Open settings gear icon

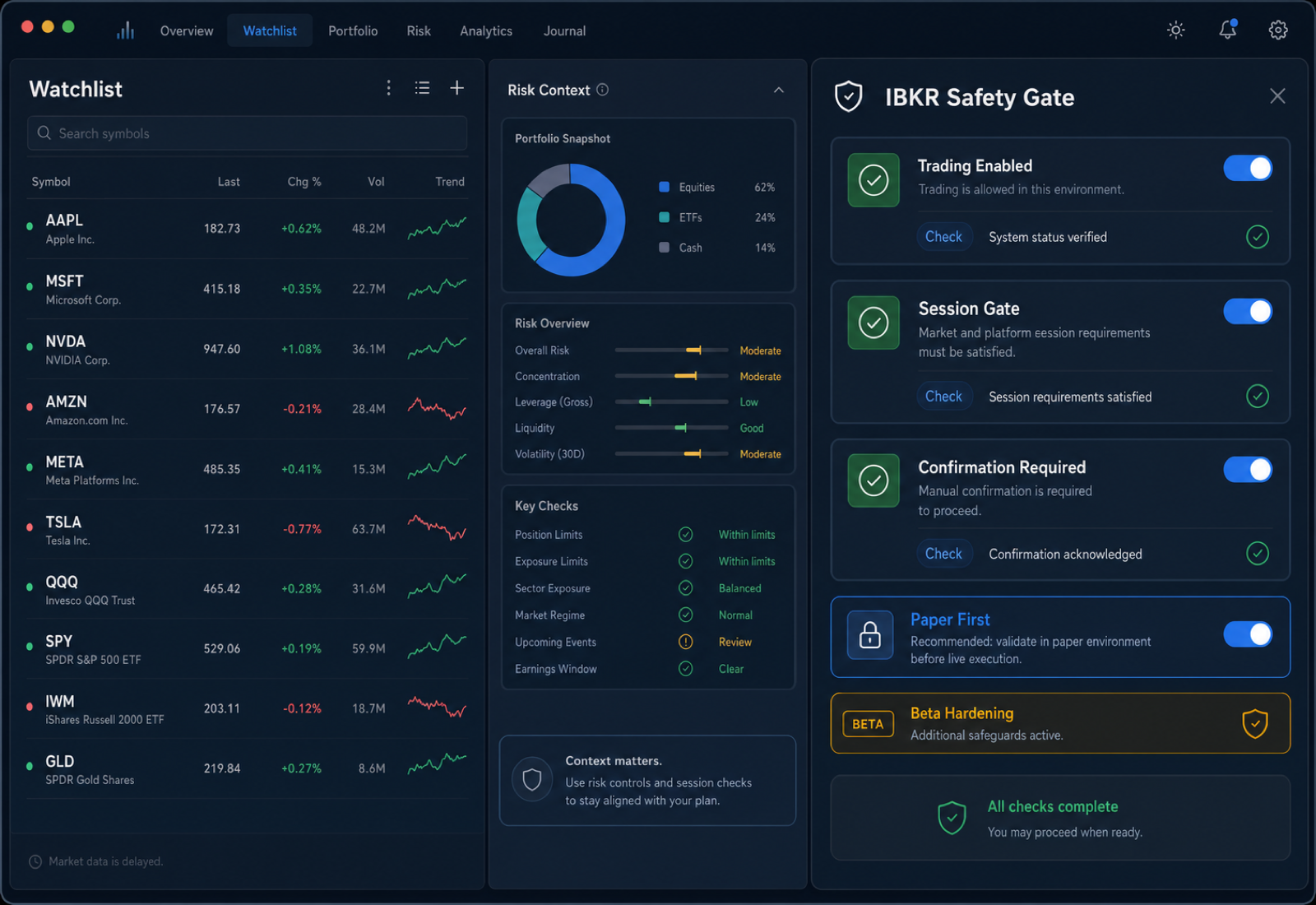click(x=1278, y=30)
